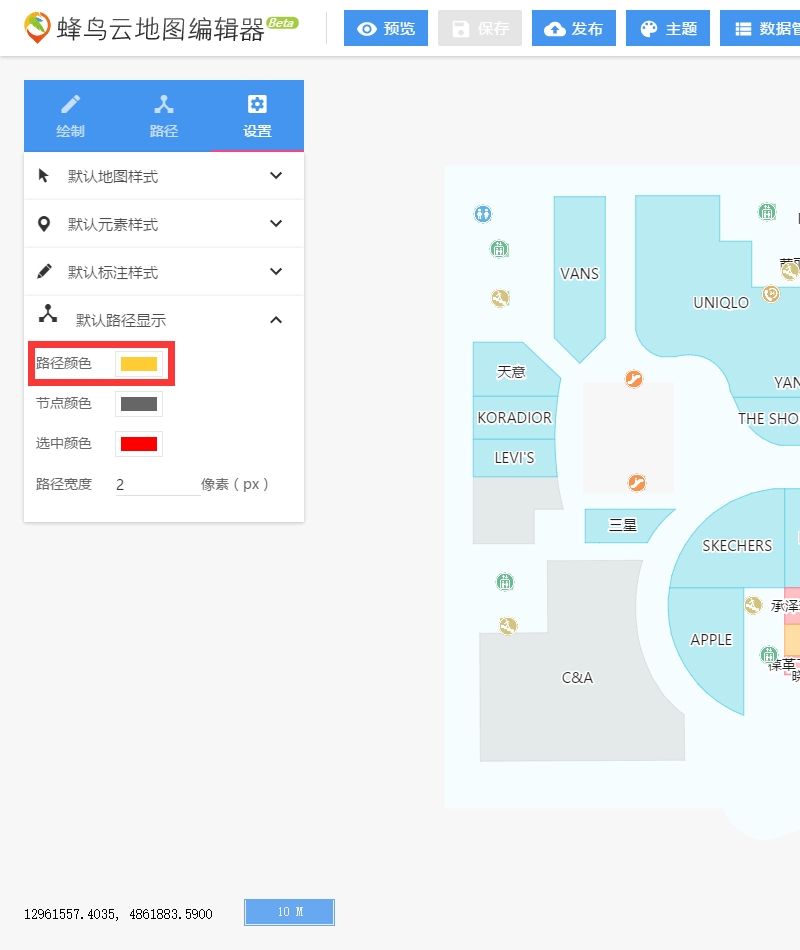Click the 保存 save button
The image size is (800, 950).
coord(480,28)
